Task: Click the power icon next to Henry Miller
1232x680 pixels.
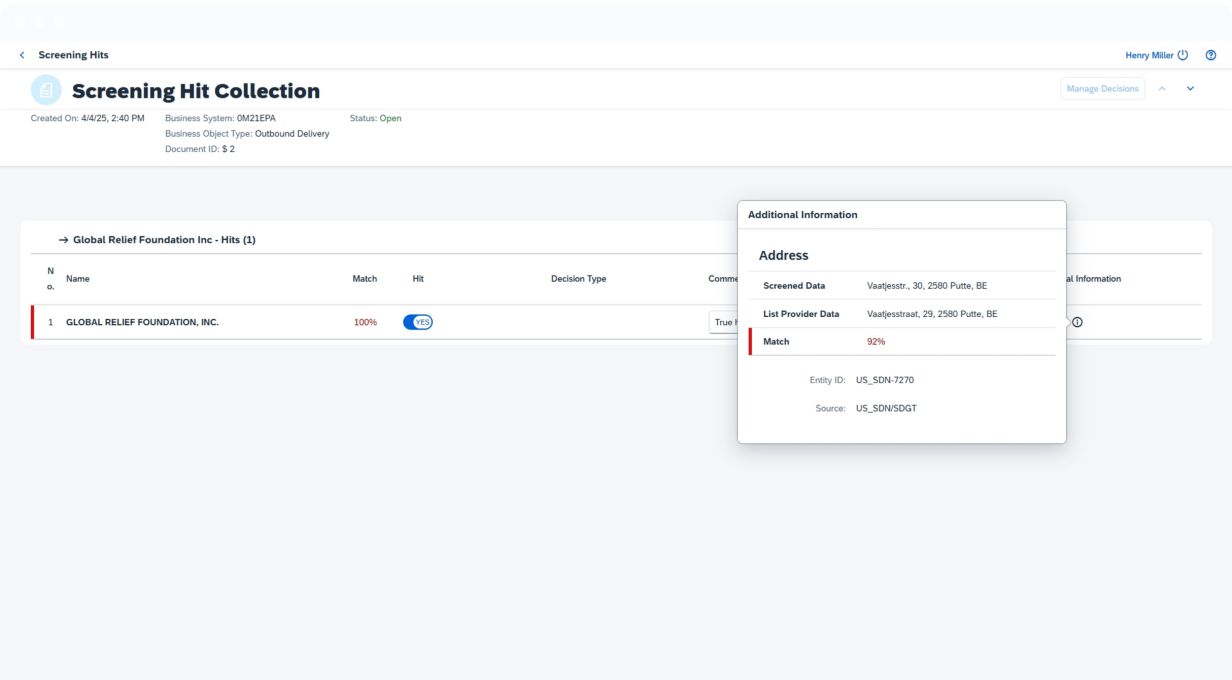Action: click(x=1183, y=55)
